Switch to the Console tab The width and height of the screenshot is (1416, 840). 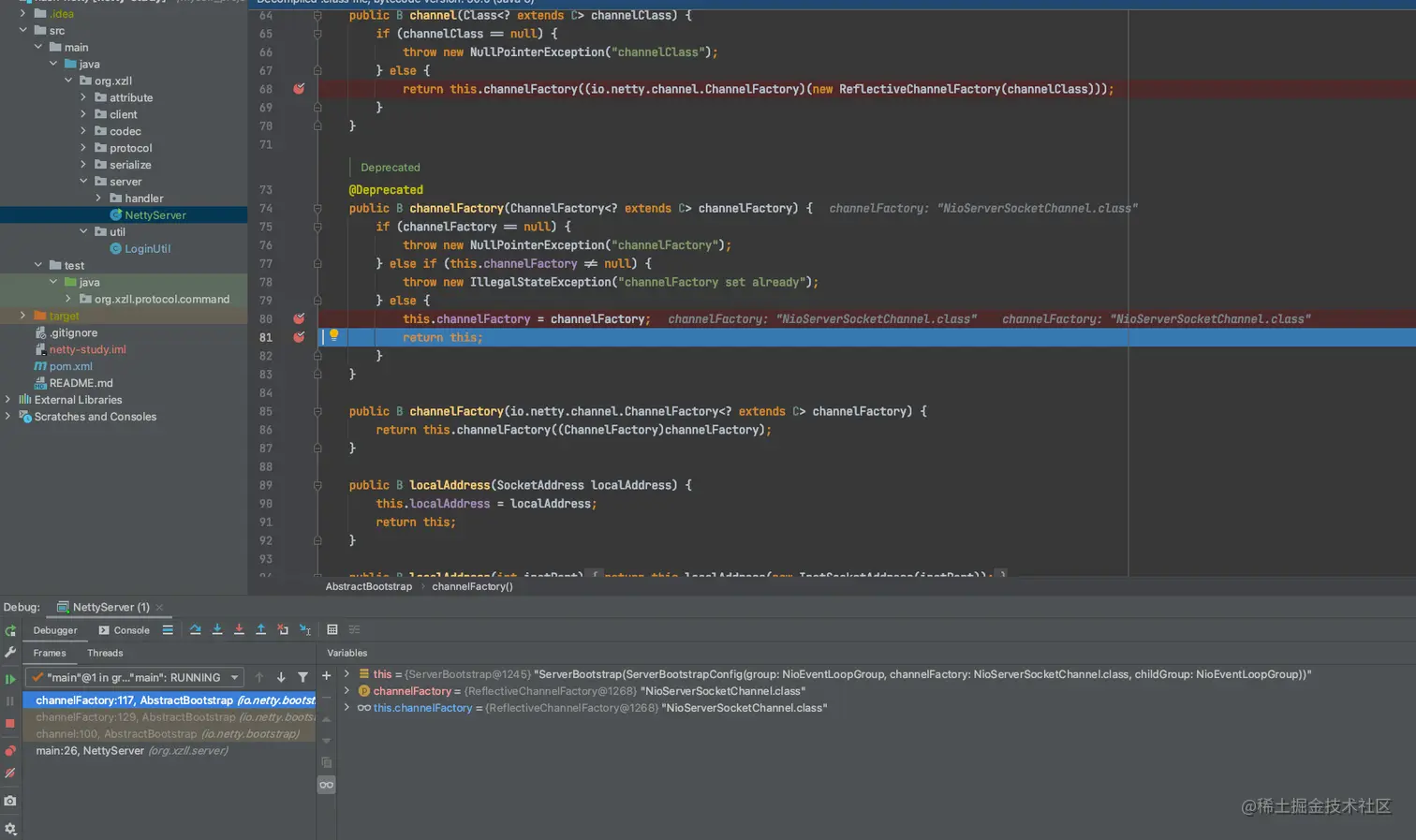coord(124,630)
